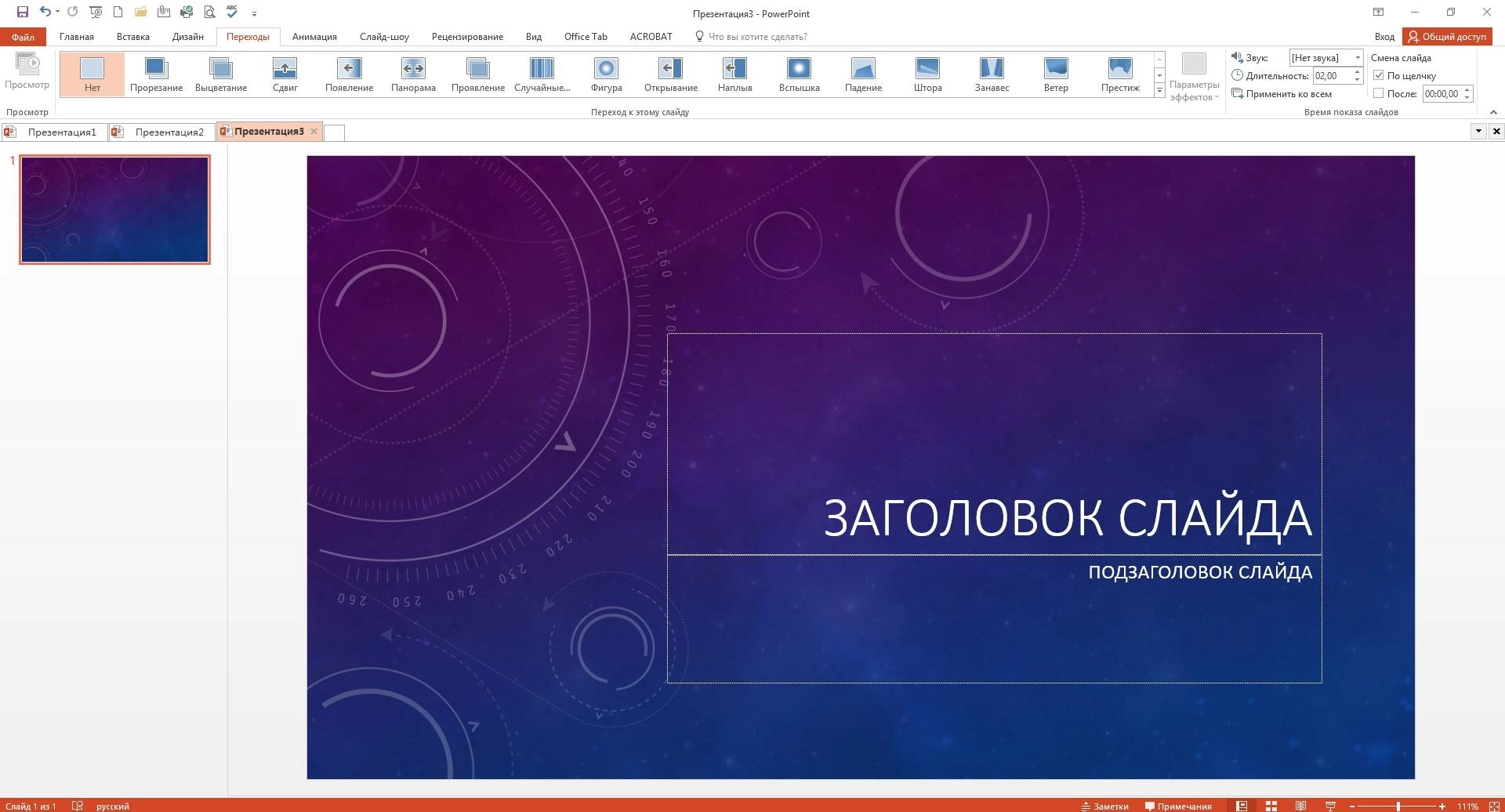1505x812 pixels.
Task: Toggle the По щелчку checkbox
Action: tap(1379, 75)
